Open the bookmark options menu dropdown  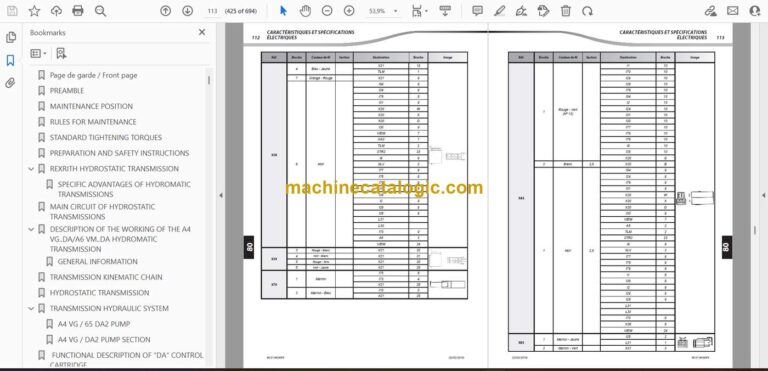point(38,53)
